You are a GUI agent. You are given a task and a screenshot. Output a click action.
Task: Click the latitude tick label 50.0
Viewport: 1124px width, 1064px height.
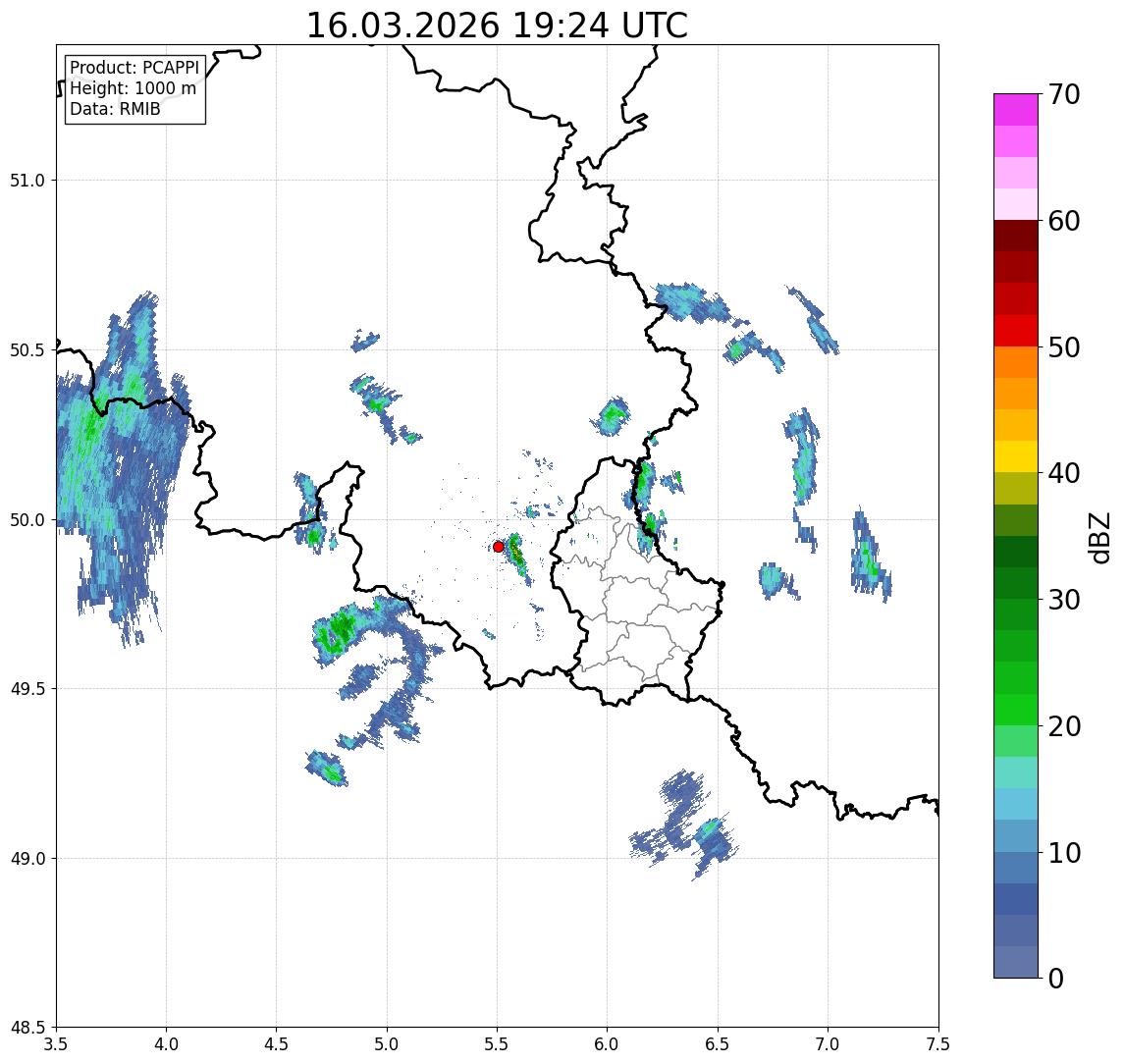pos(27,520)
